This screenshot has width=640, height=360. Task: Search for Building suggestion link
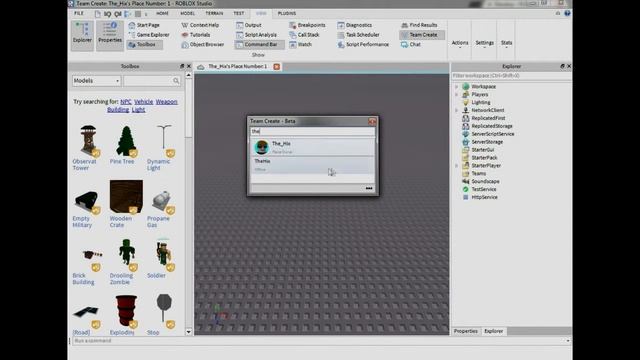tap(118, 110)
